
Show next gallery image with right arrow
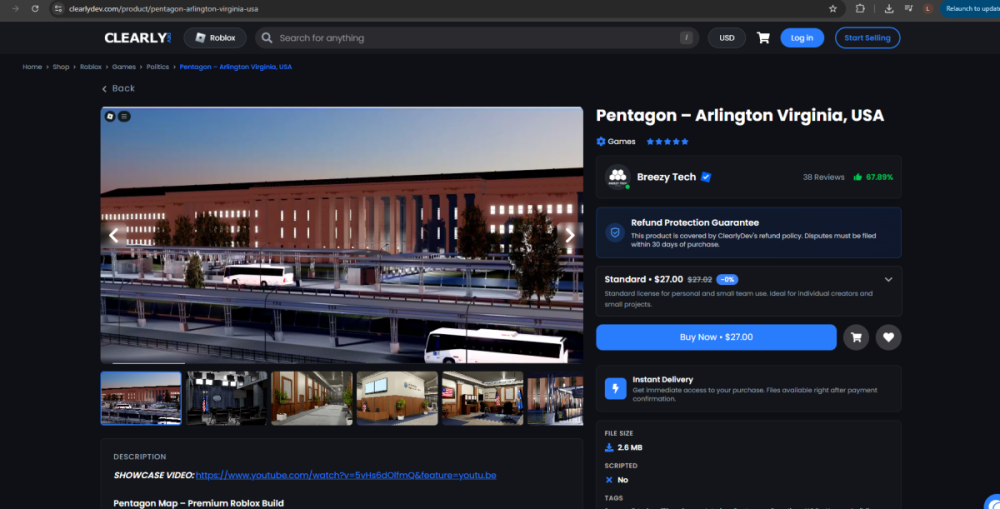coord(570,235)
